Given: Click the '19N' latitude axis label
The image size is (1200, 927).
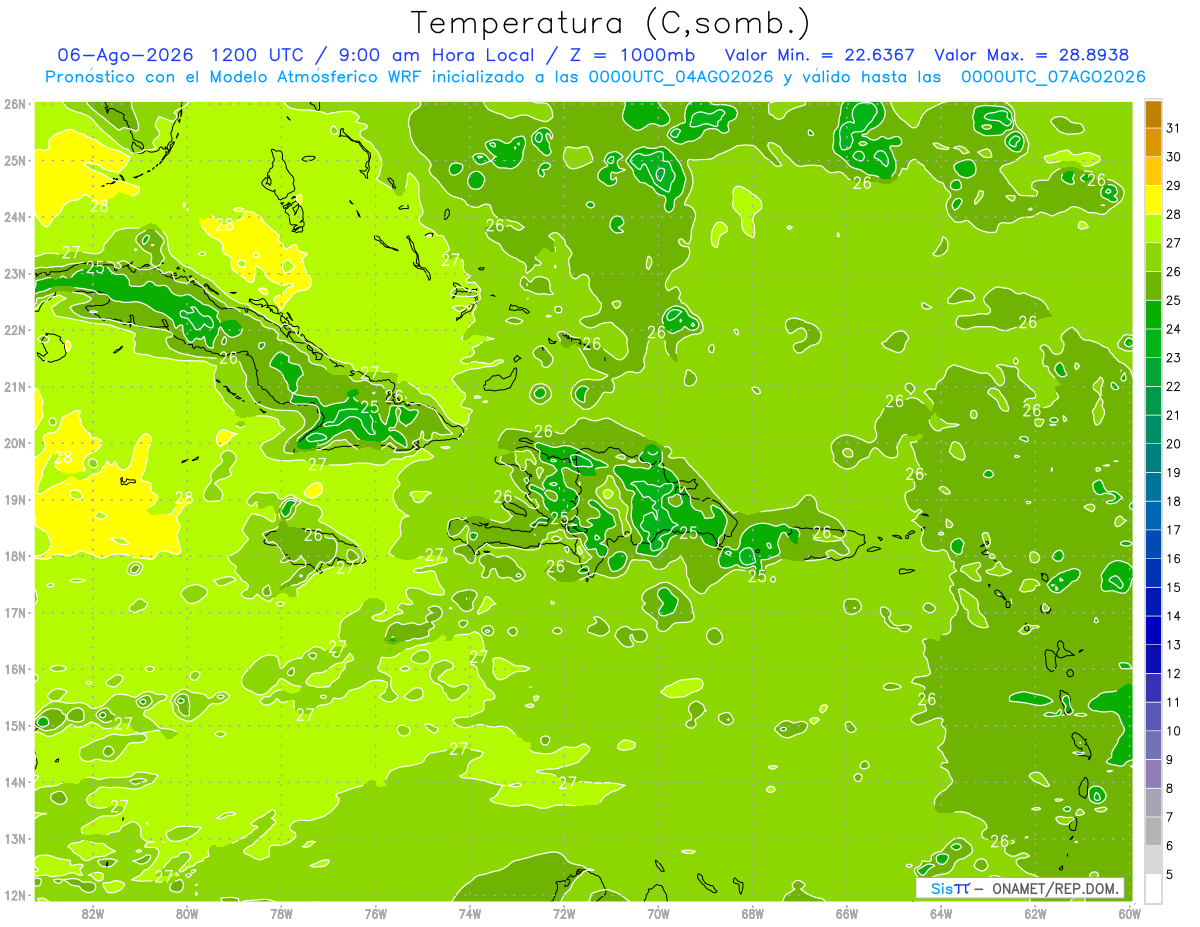Looking at the screenshot, I should point(14,499).
